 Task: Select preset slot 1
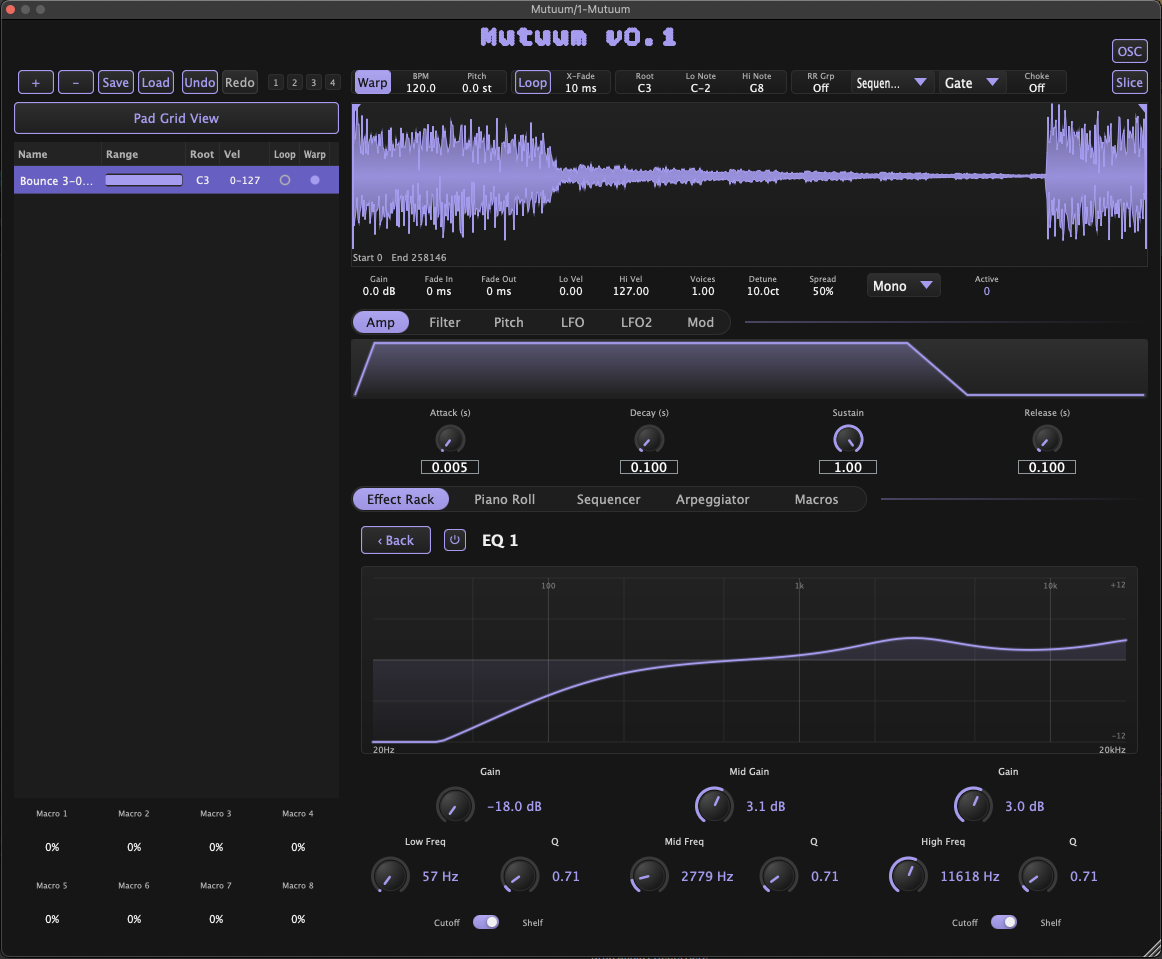point(276,82)
